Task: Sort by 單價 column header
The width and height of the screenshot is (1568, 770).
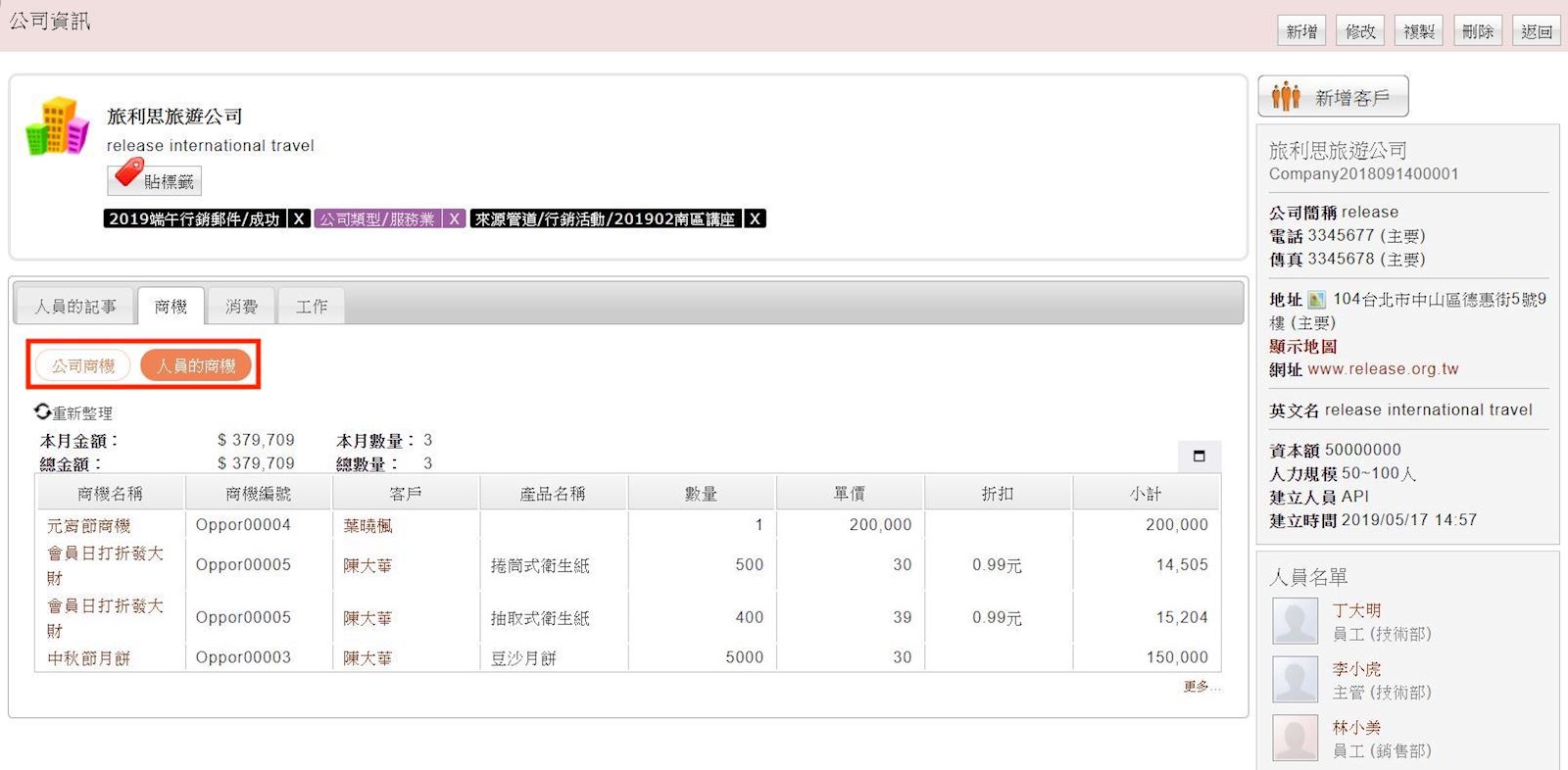Action: coord(850,494)
